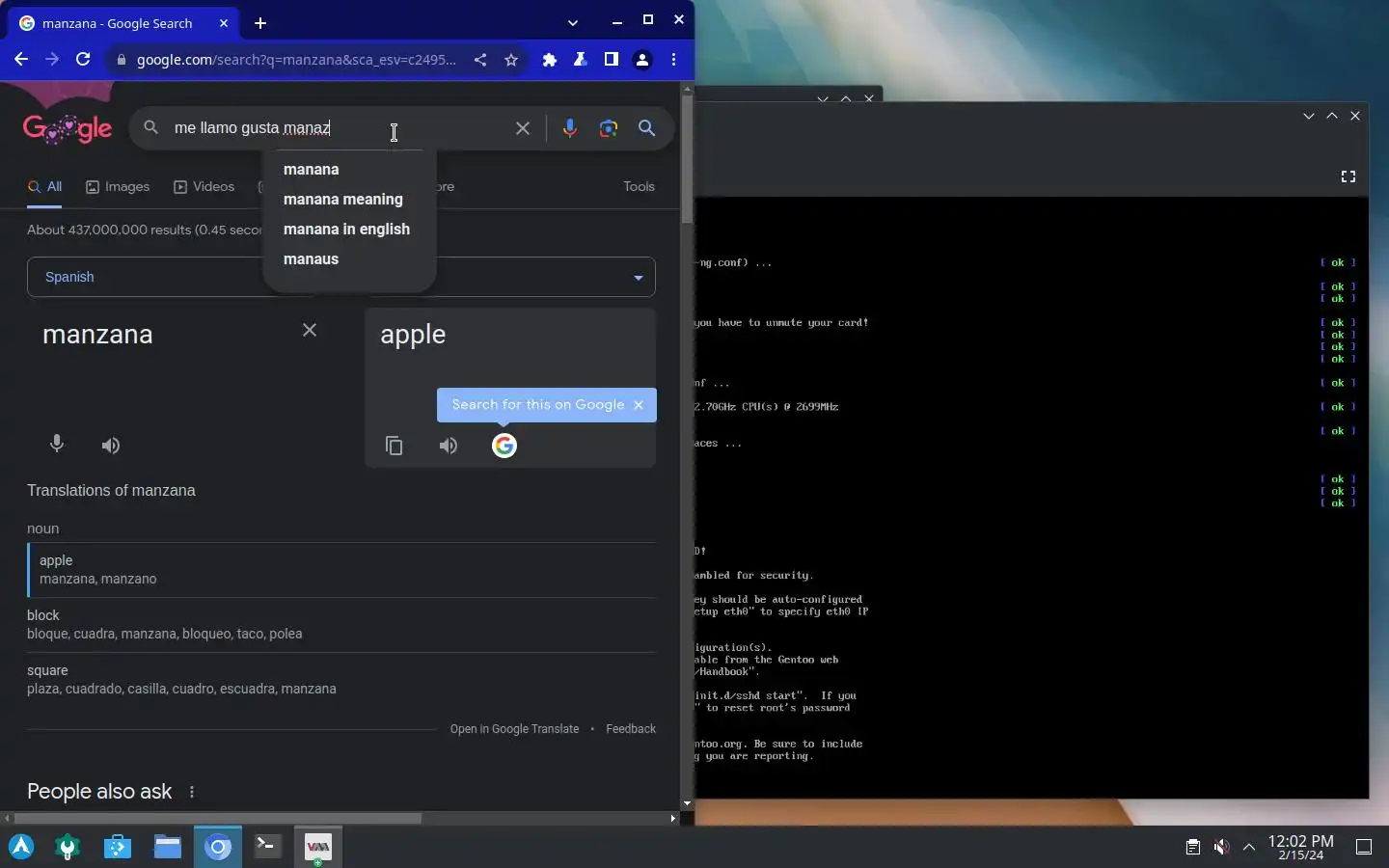The height and width of the screenshot is (868, 1389).
Task: Go forward in Chrome history
Action: pyautogui.click(x=52, y=60)
